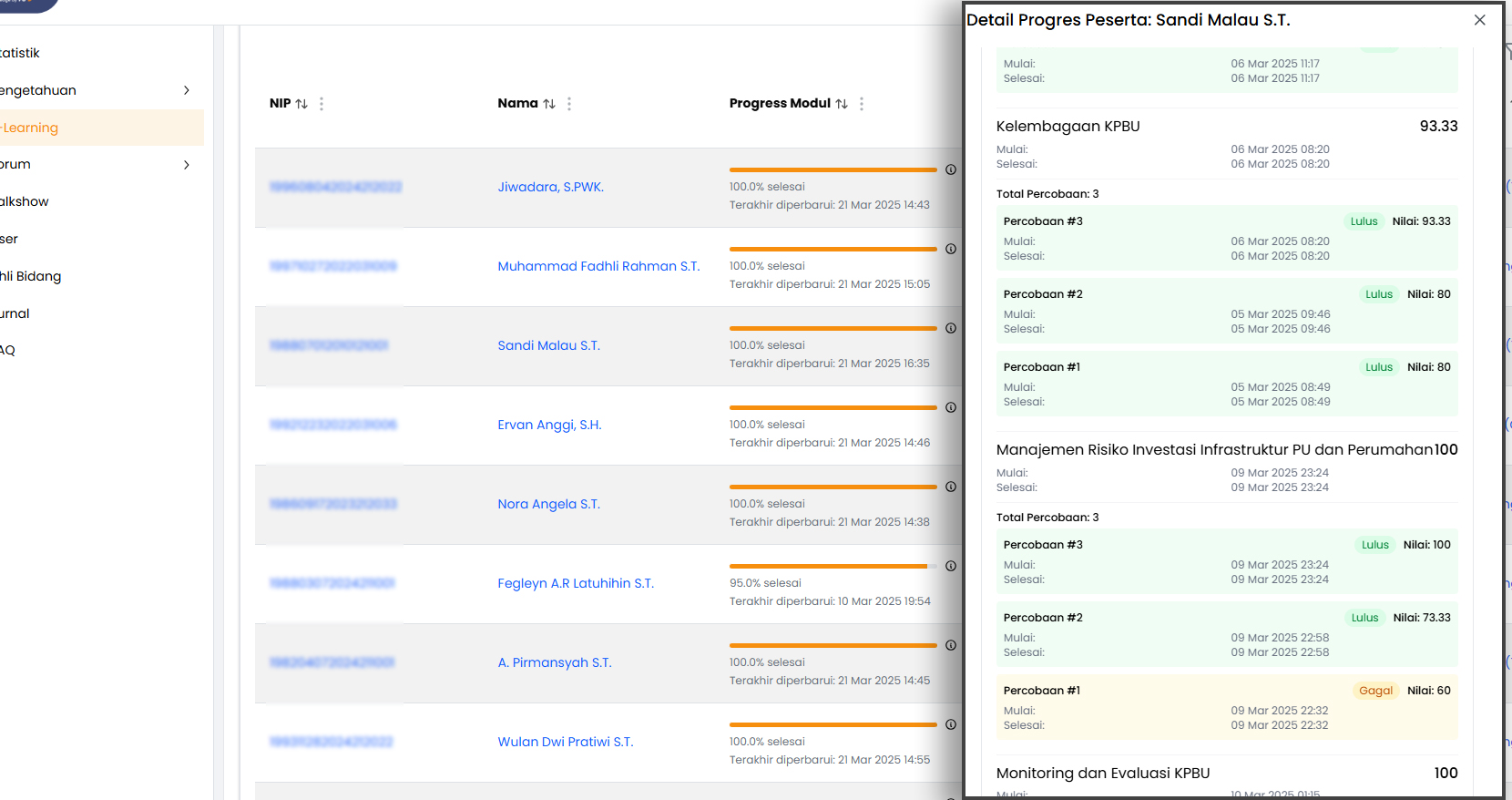Screen dimensions: 1512x800
Task: Open progress info icon for Fegleyn Latuhihin
Action: 951,566
